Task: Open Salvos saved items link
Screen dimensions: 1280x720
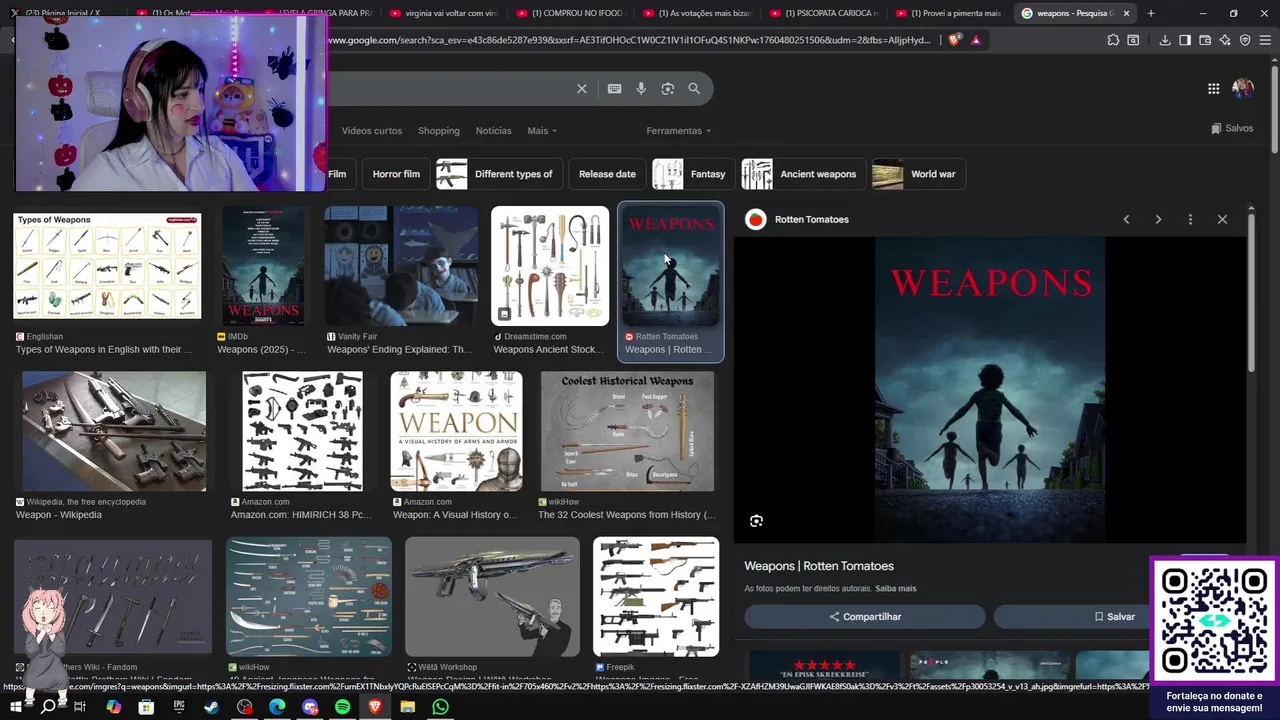Action: coord(1232,128)
